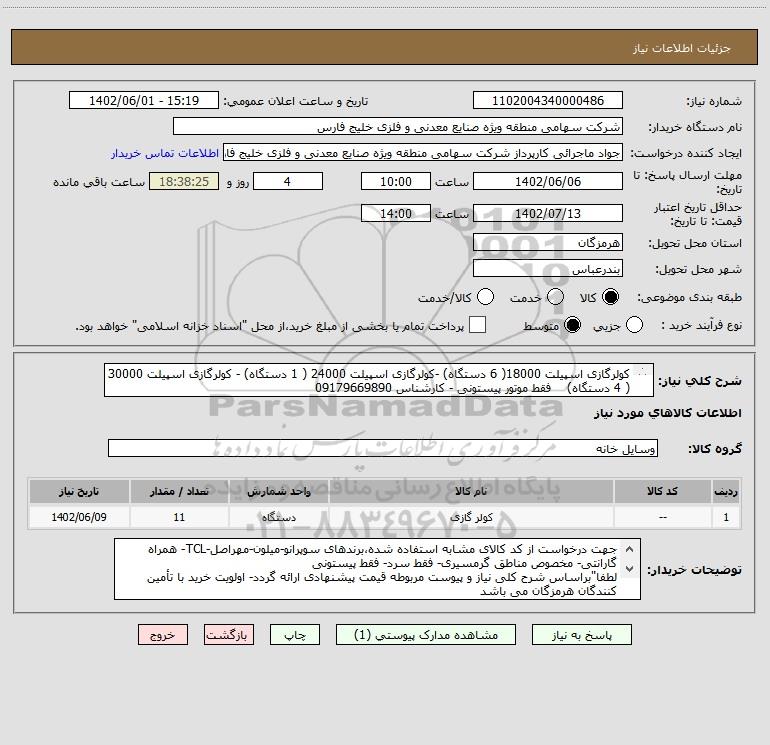Click the چاپ print button
Viewport: 770px width, 745px height.
295,635
